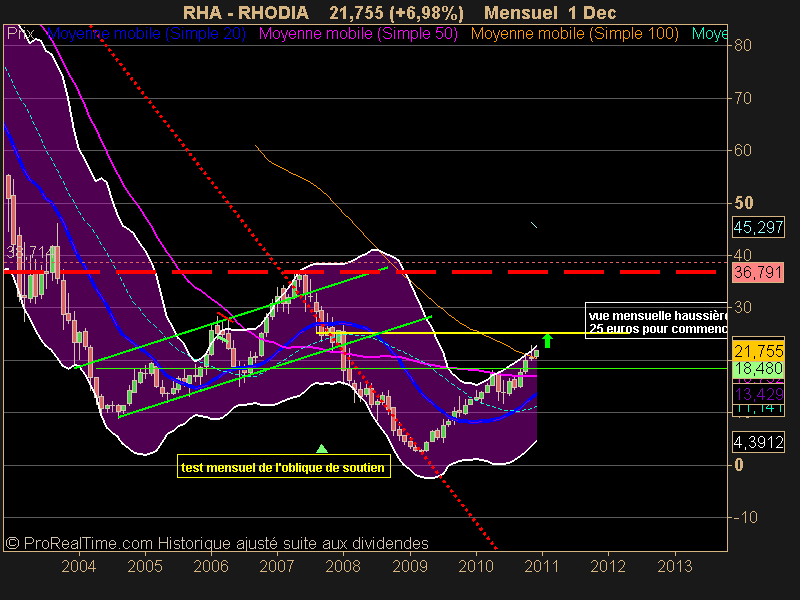
Task: Click the 2010 year label on the time axis
Action: (x=476, y=566)
